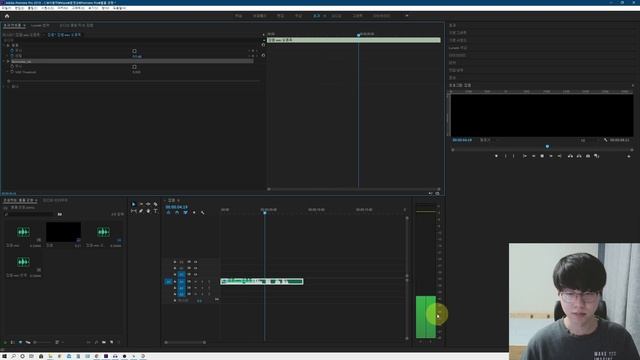
Task: Toggle Bypass checkbox under Volume effect
Action: [134, 51]
